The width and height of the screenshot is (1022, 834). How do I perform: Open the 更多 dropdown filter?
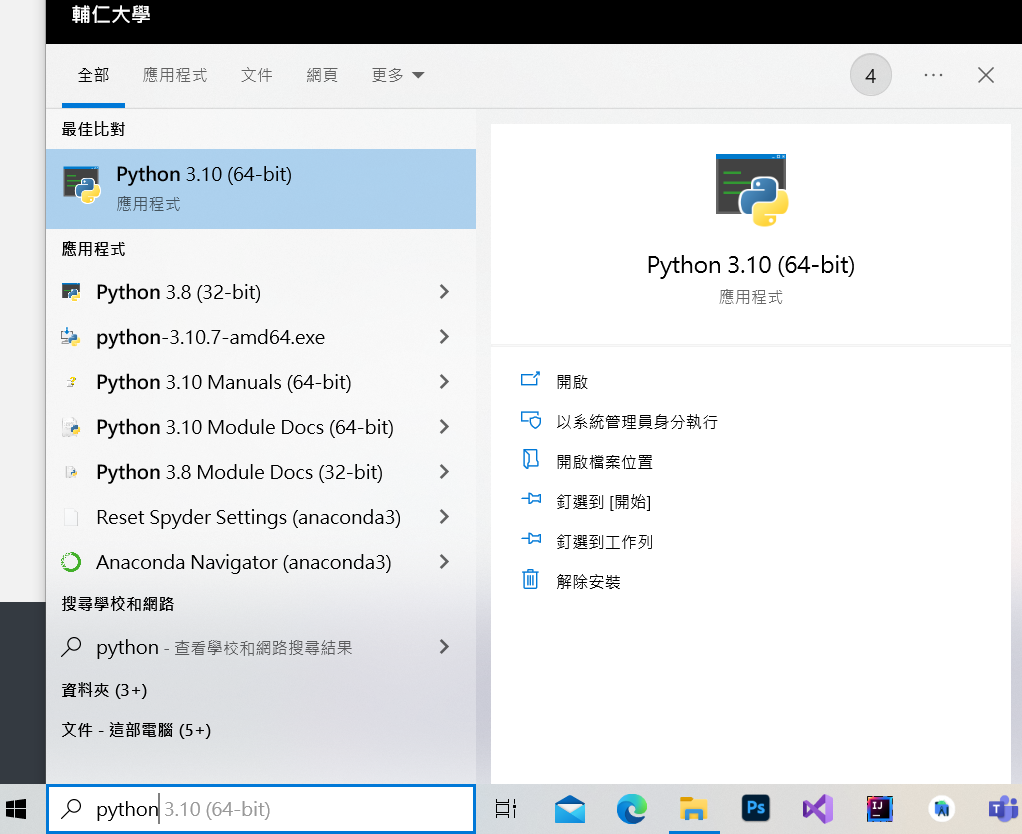tap(398, 76)
